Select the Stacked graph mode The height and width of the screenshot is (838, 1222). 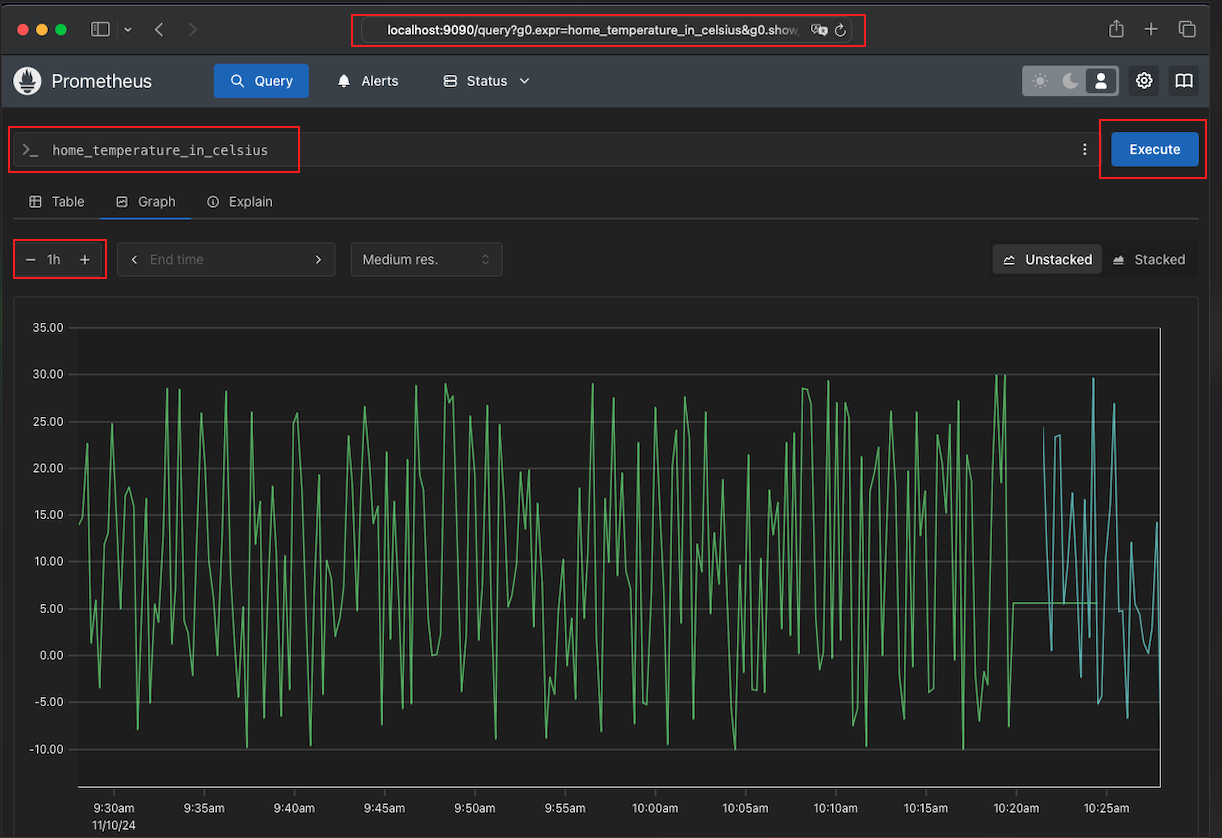tap(1149, 259)
